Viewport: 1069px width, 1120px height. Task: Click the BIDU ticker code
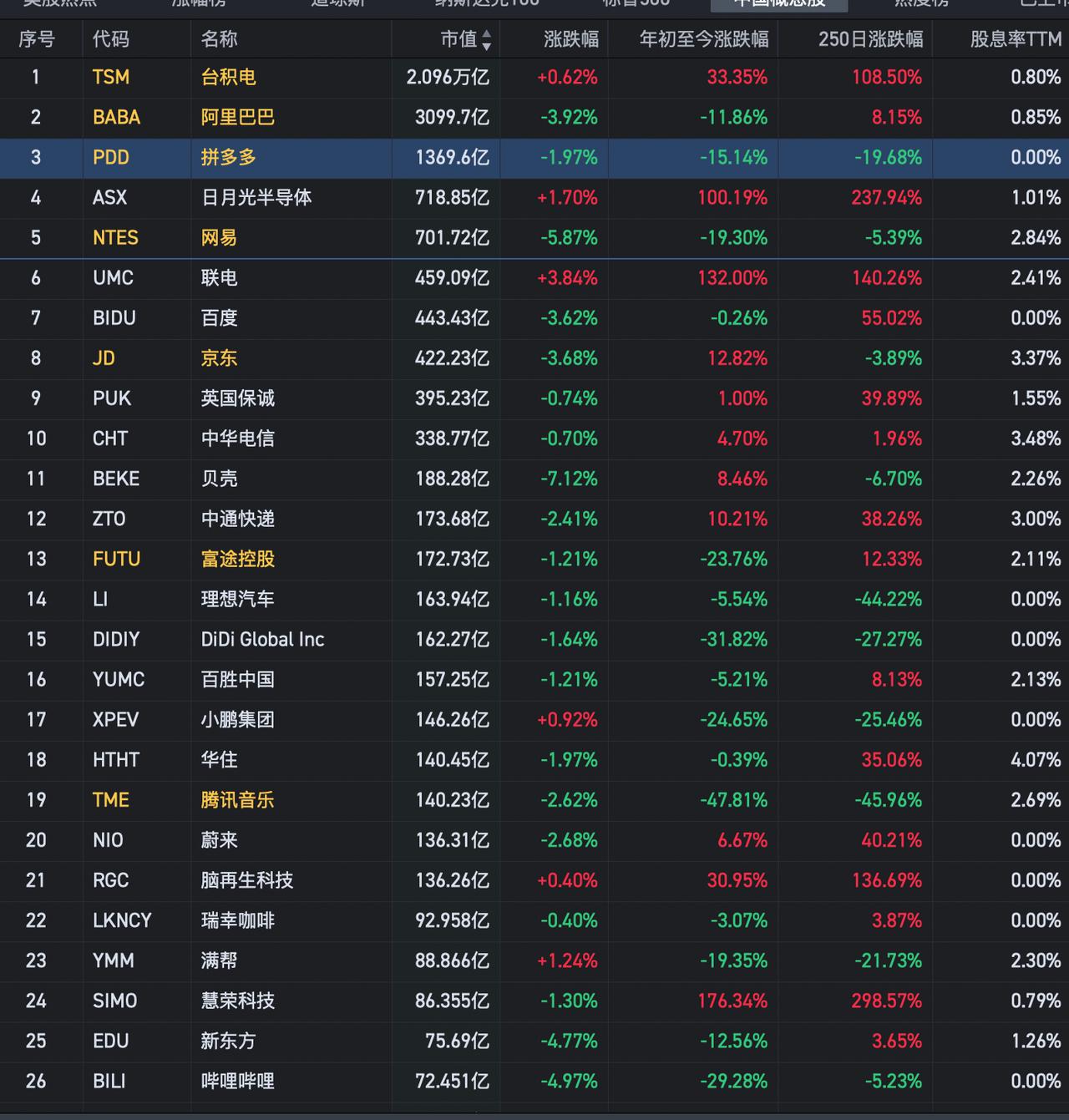click(x=114, y=317)
